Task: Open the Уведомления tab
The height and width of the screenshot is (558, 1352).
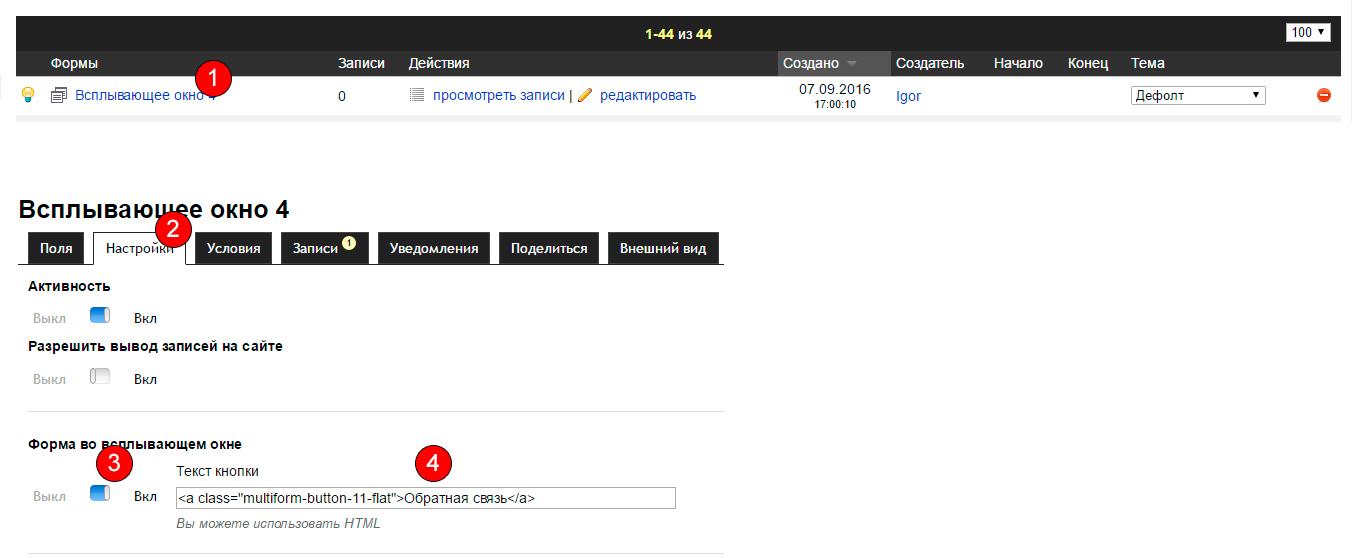Action: point(433,249)
